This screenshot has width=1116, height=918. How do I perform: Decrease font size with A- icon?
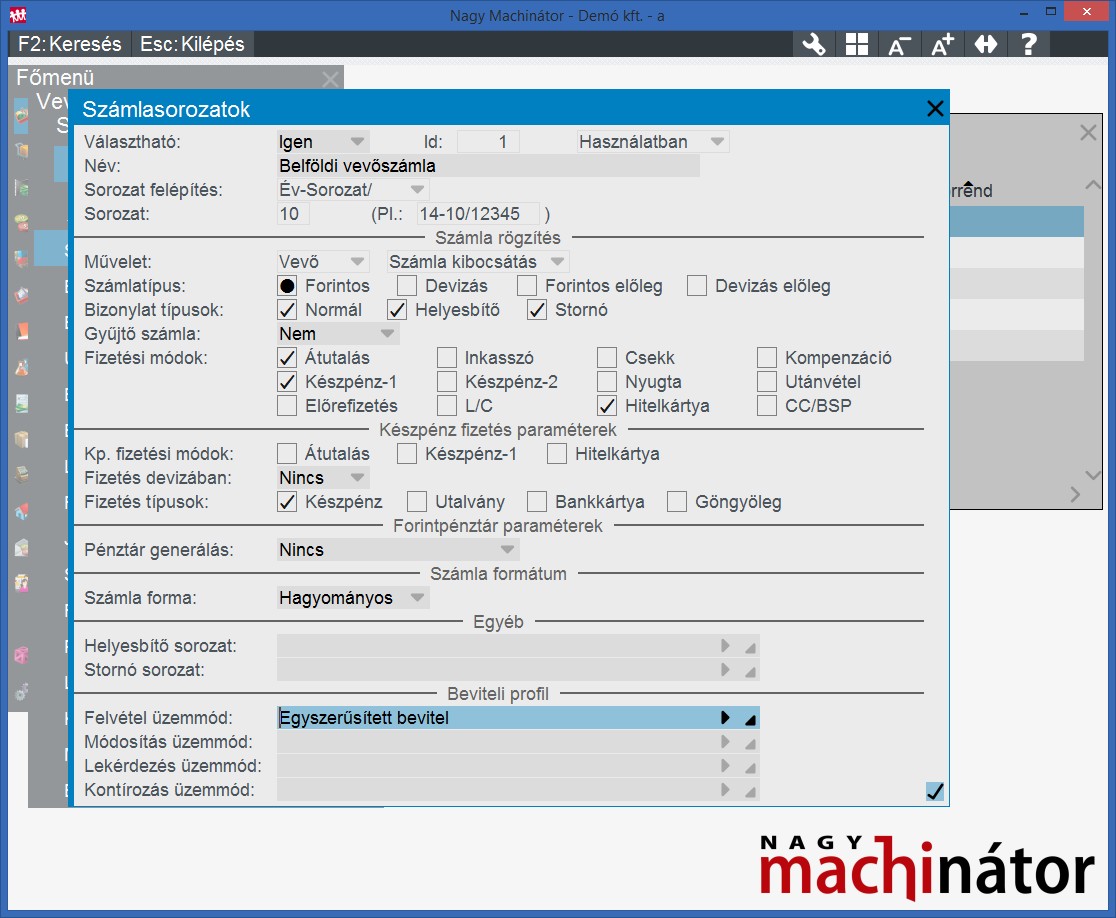point(899,45)
